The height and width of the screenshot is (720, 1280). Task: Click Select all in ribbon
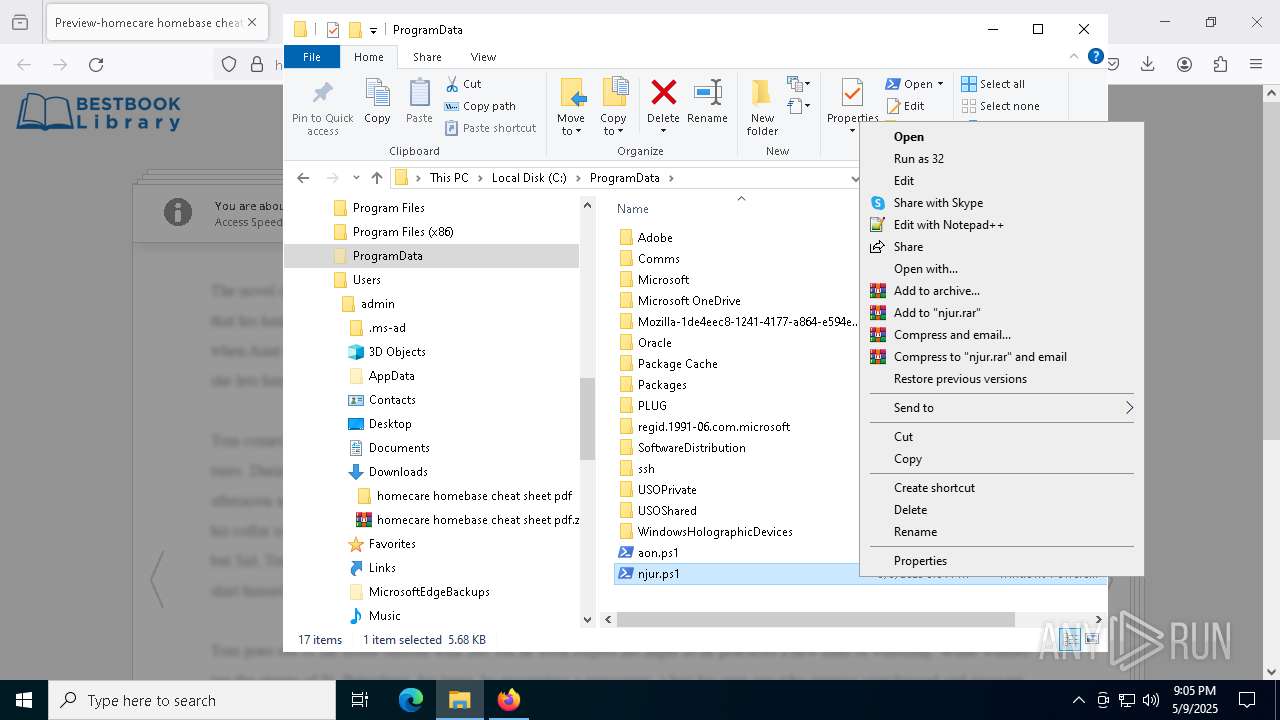coord(993,84)
